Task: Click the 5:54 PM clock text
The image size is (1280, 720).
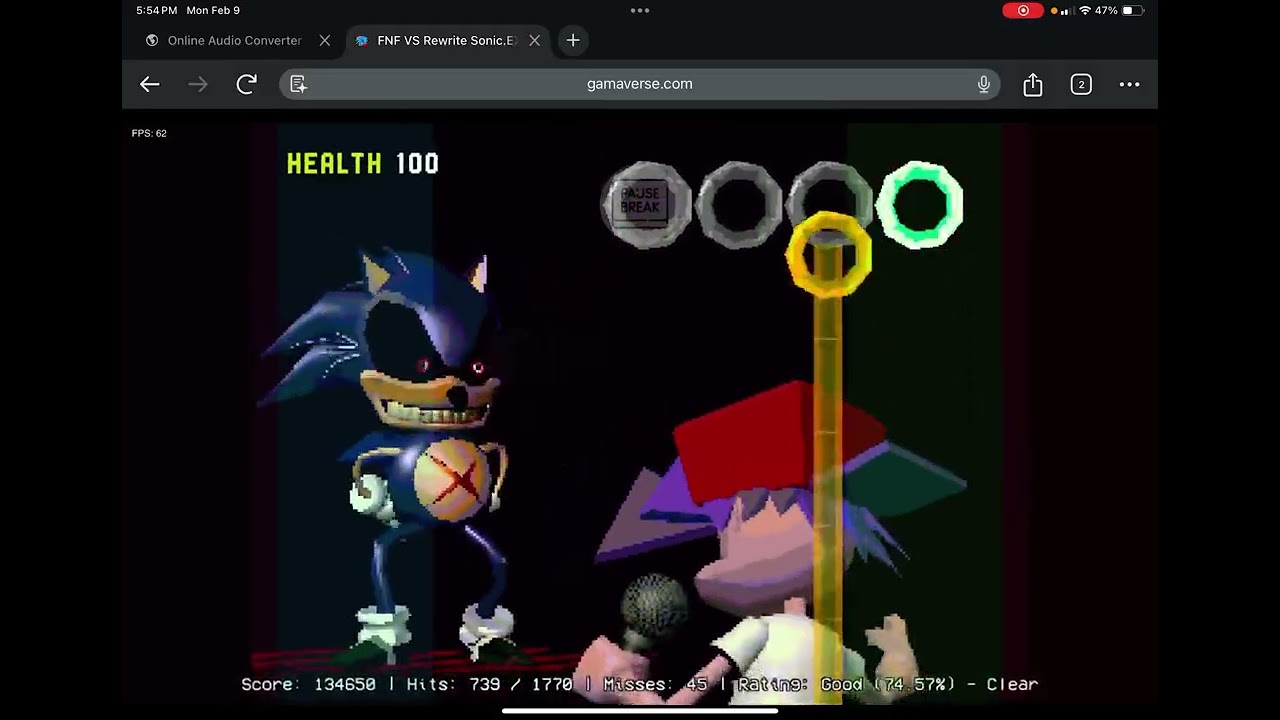Action: pos(157,11)
